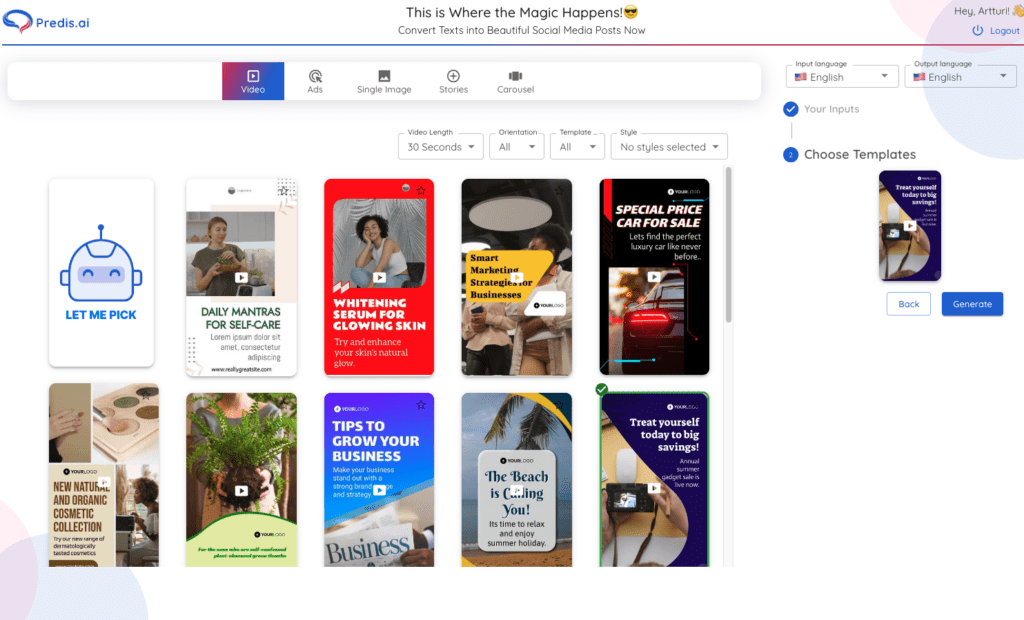Image resolution: width=1024 pixels, height=620 pixels.
Task: Play the Whitening Serum template video
Action: [379, 278]
